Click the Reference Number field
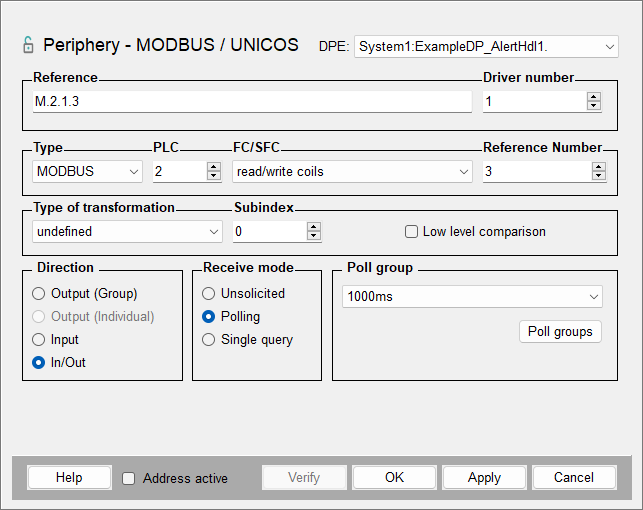This screenshot has width=643, height=510. (x=537, y=171)
